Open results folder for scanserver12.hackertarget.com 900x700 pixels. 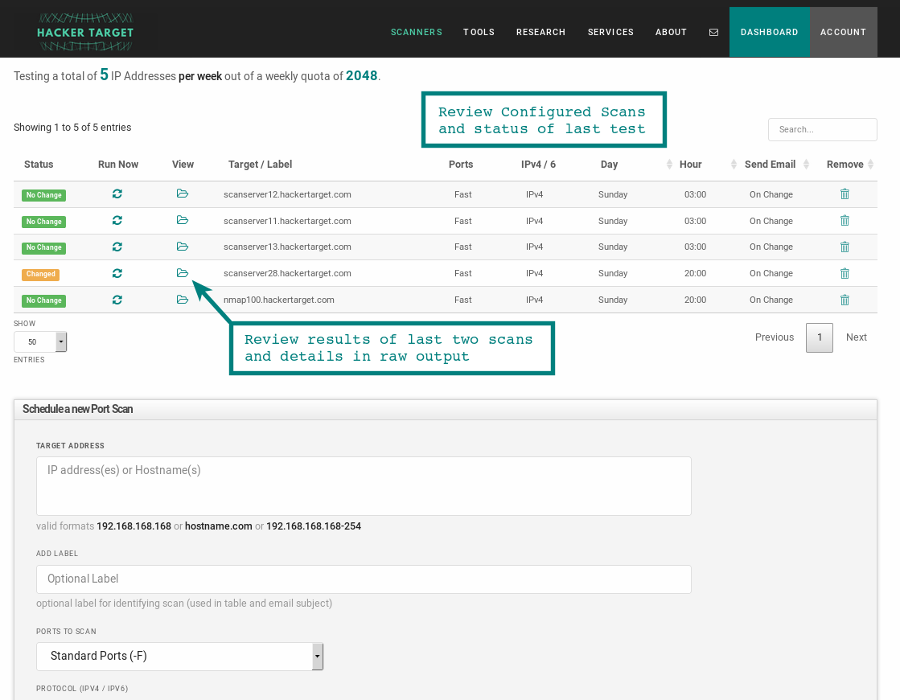coord(183,194)
